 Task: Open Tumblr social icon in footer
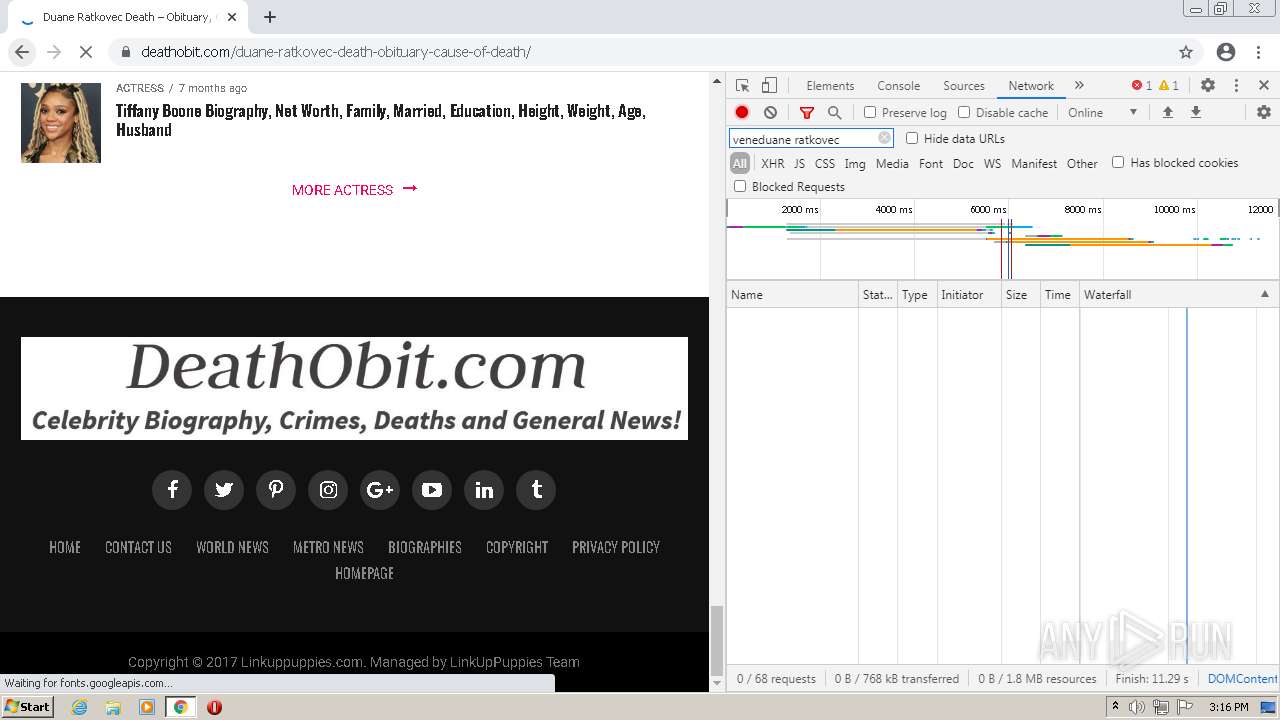[x=536, y=490]
